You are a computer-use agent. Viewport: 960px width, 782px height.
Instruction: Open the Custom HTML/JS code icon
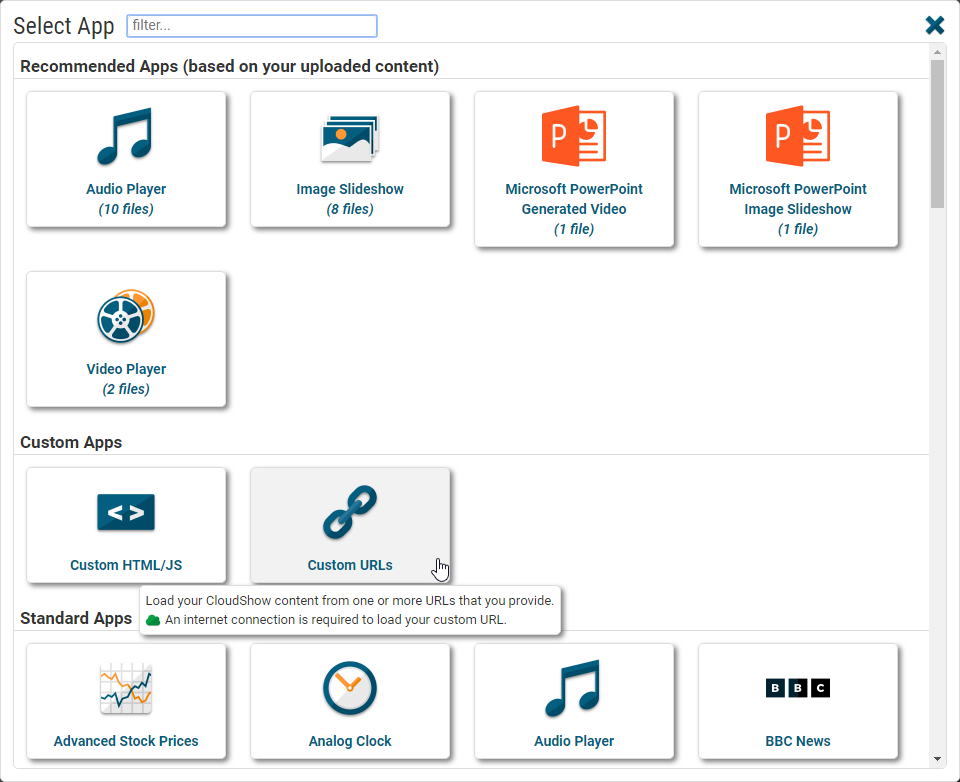125,513
